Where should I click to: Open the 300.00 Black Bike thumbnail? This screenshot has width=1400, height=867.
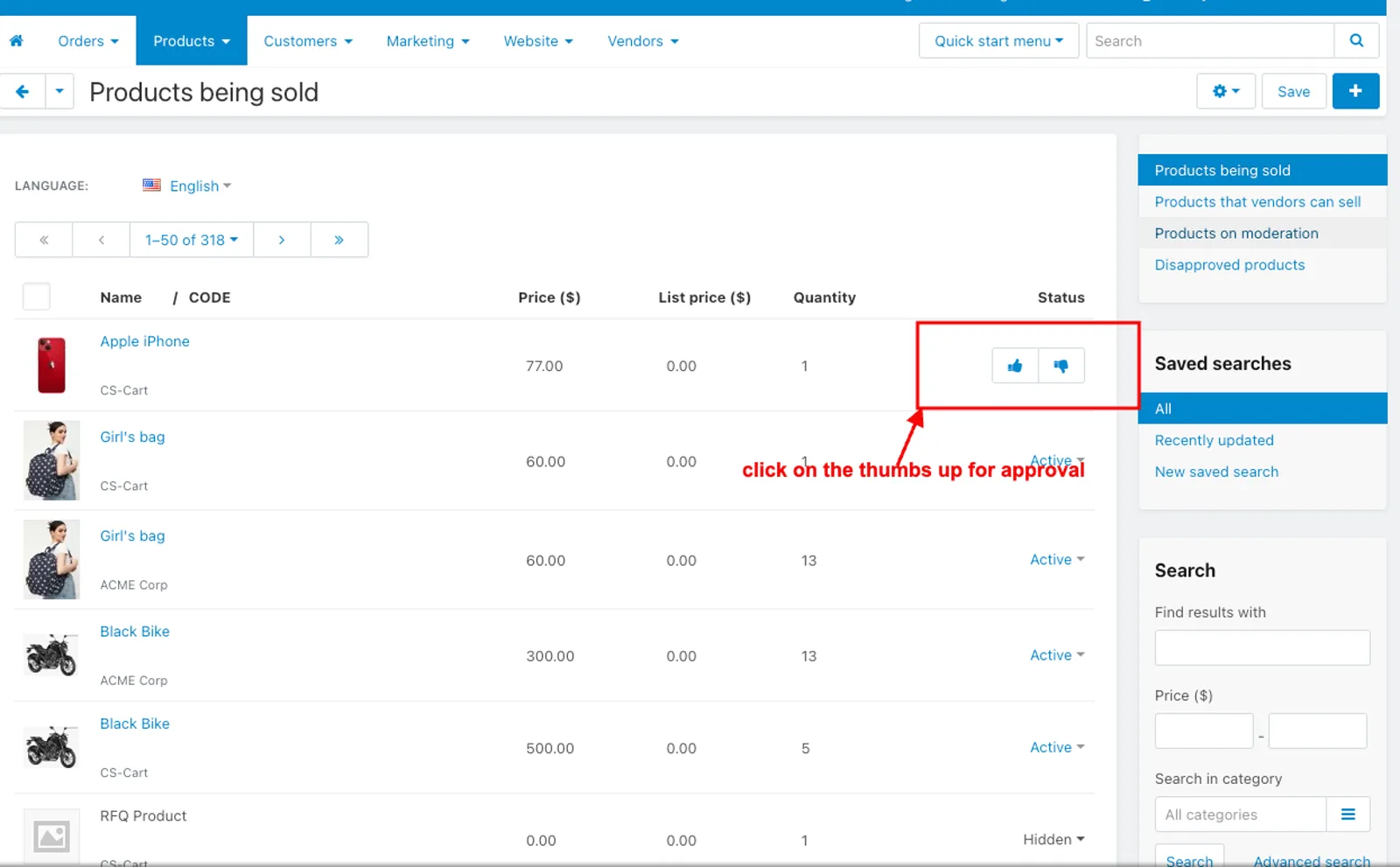52,655
